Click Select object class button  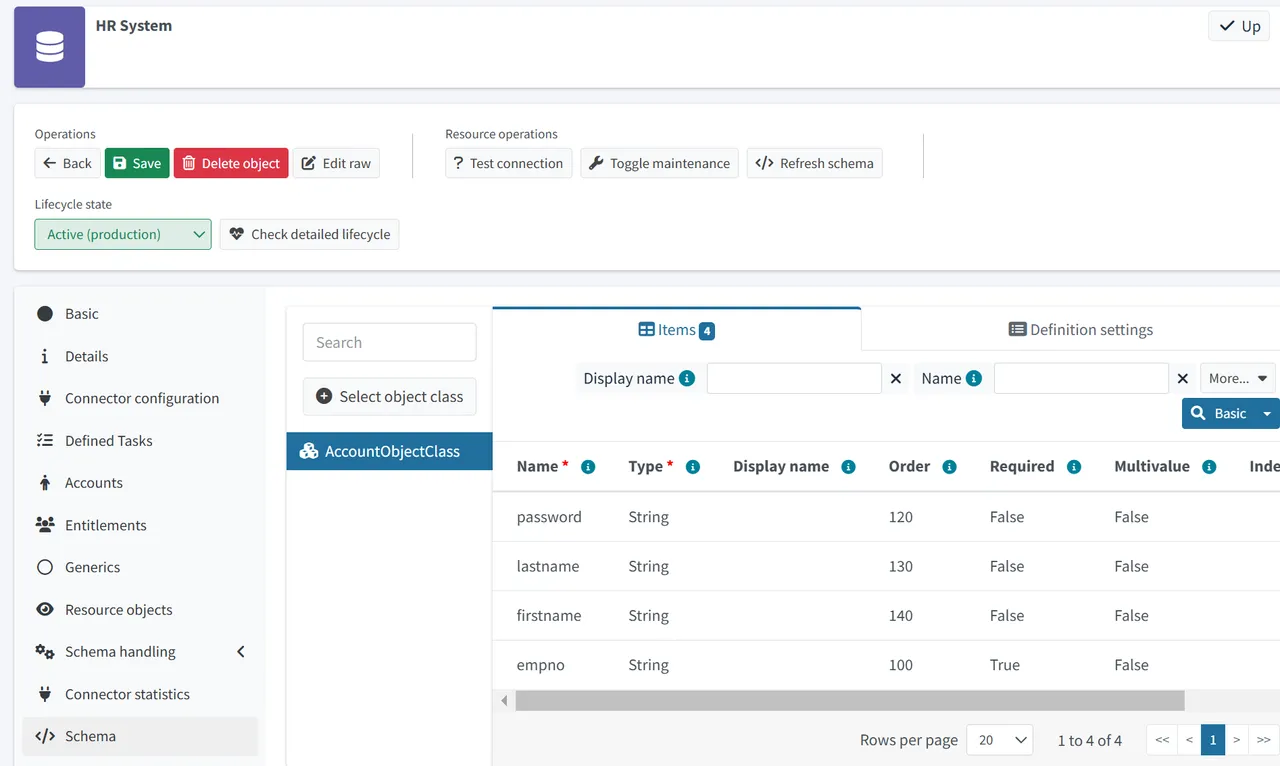[x=390, y=396]
